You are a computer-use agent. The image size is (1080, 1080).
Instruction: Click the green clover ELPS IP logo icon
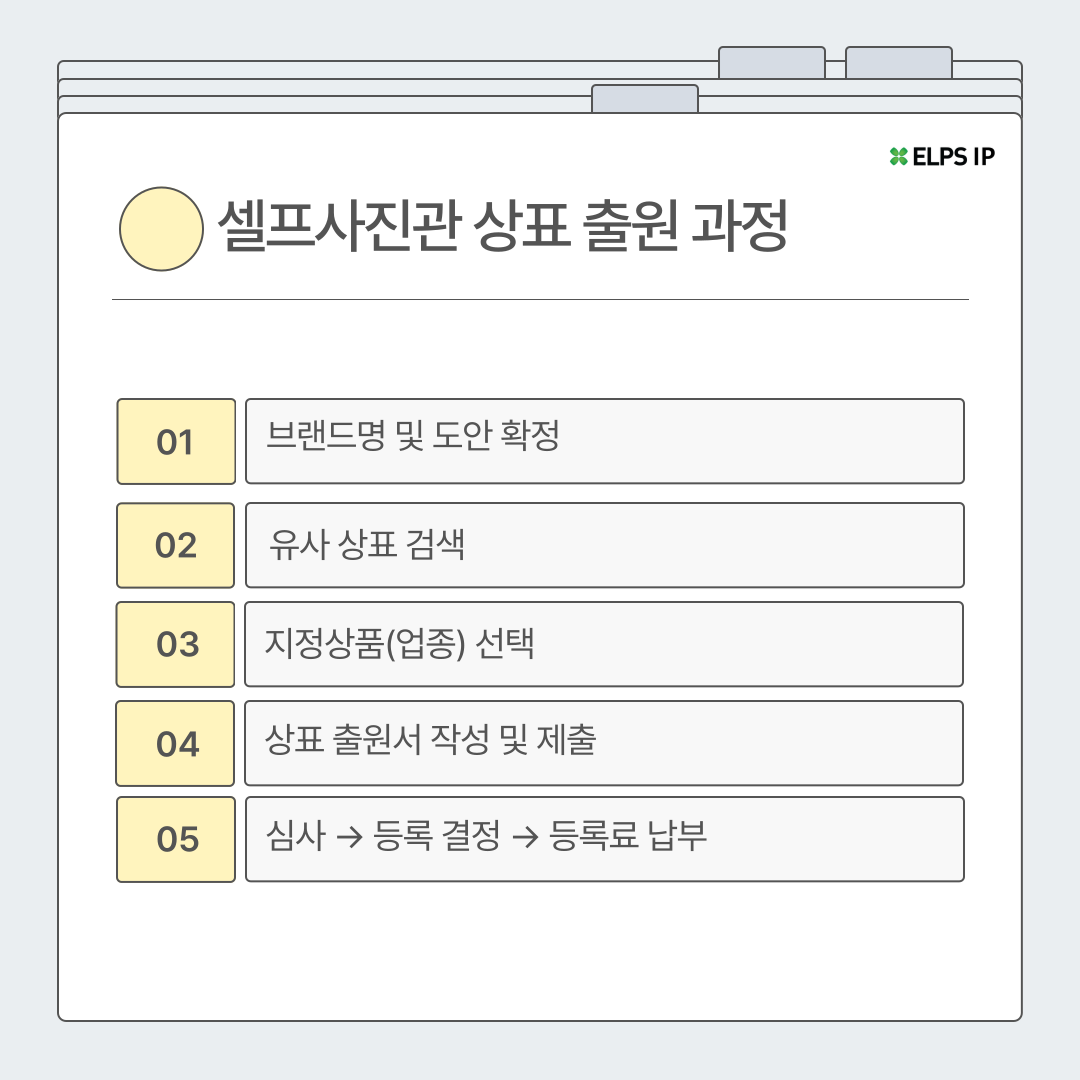coord(898,156)
